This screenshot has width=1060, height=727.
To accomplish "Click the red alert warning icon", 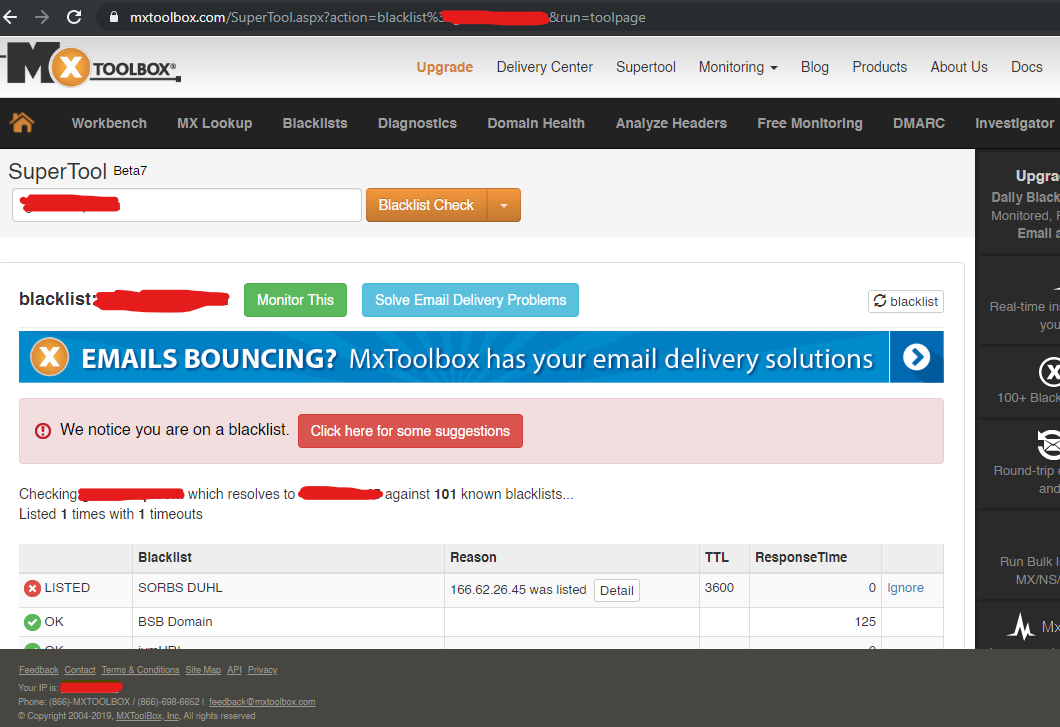I will tap(43, 431).
